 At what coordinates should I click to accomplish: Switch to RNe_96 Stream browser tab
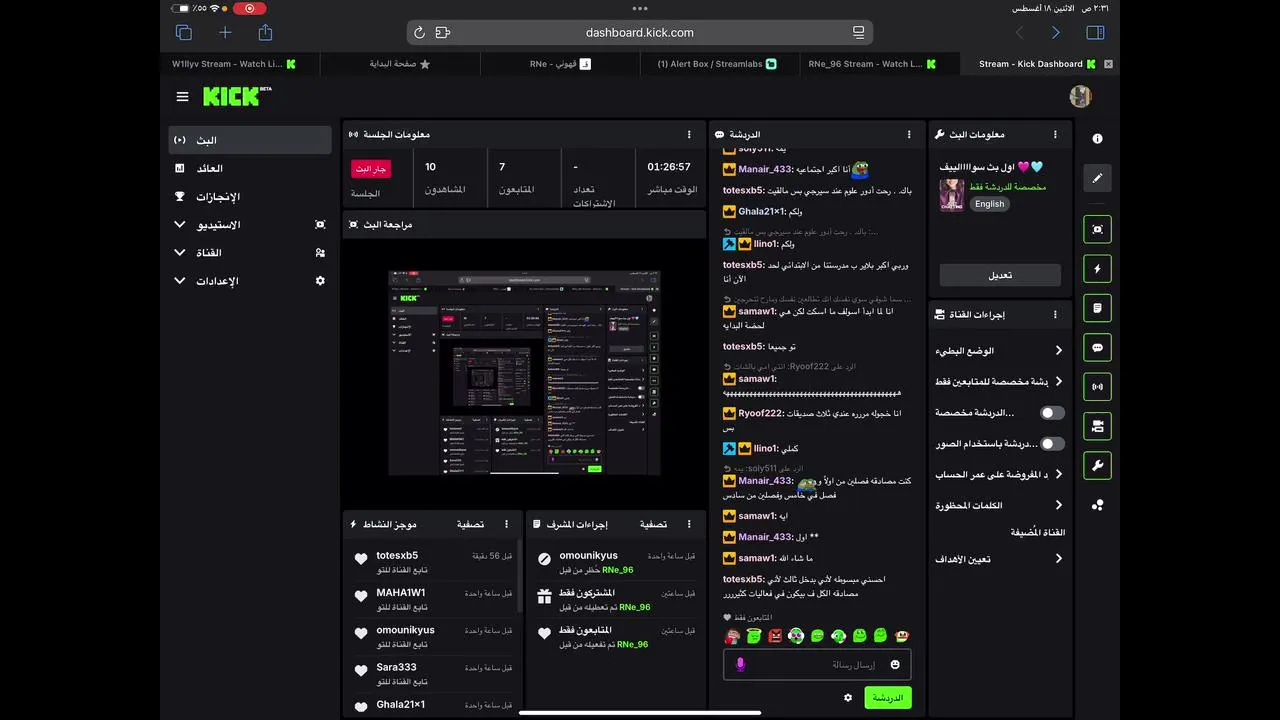coord(880,64)
